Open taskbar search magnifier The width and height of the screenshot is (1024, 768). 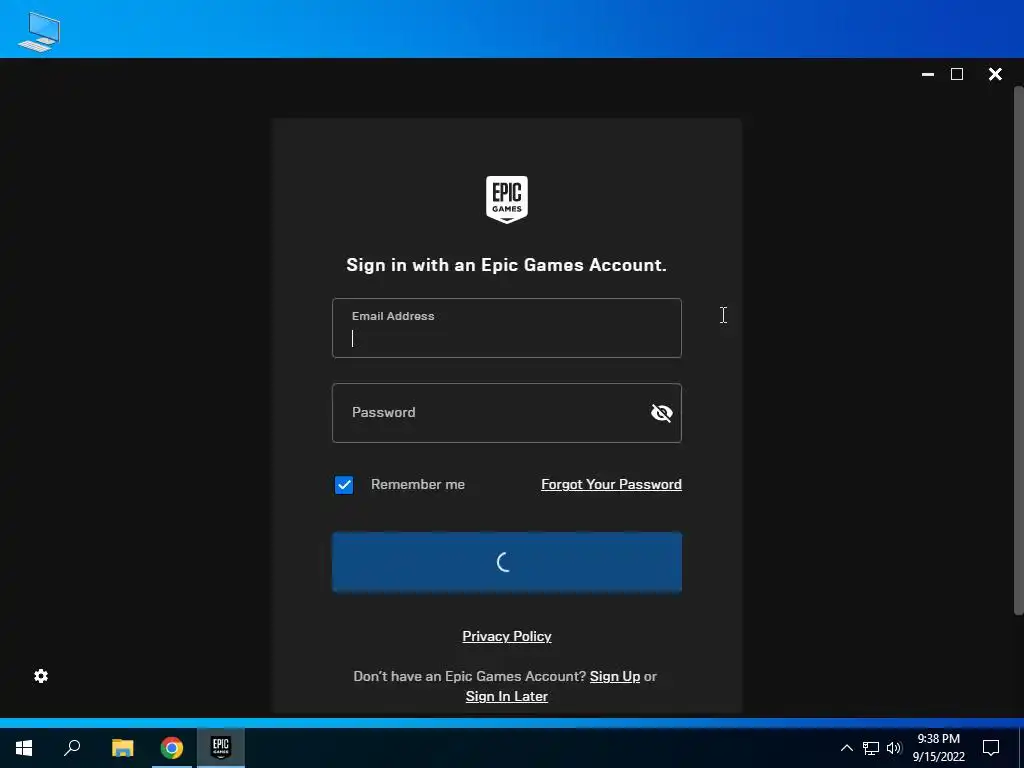72,748
